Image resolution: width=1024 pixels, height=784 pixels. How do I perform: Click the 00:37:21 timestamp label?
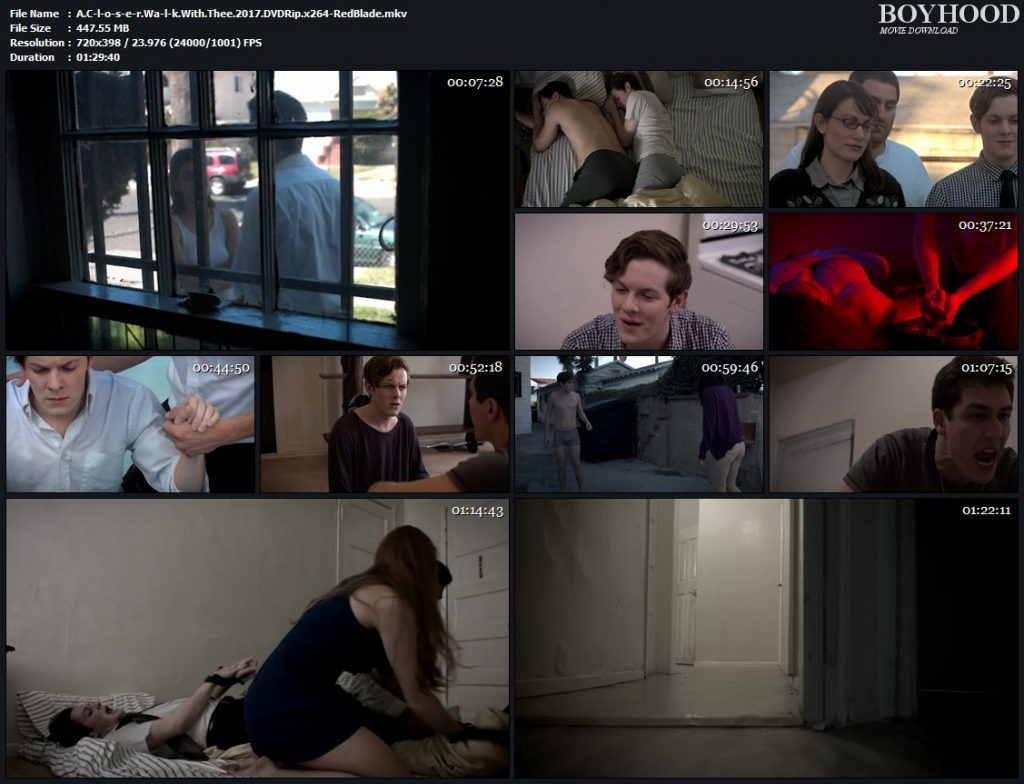(x=986, y=225)
